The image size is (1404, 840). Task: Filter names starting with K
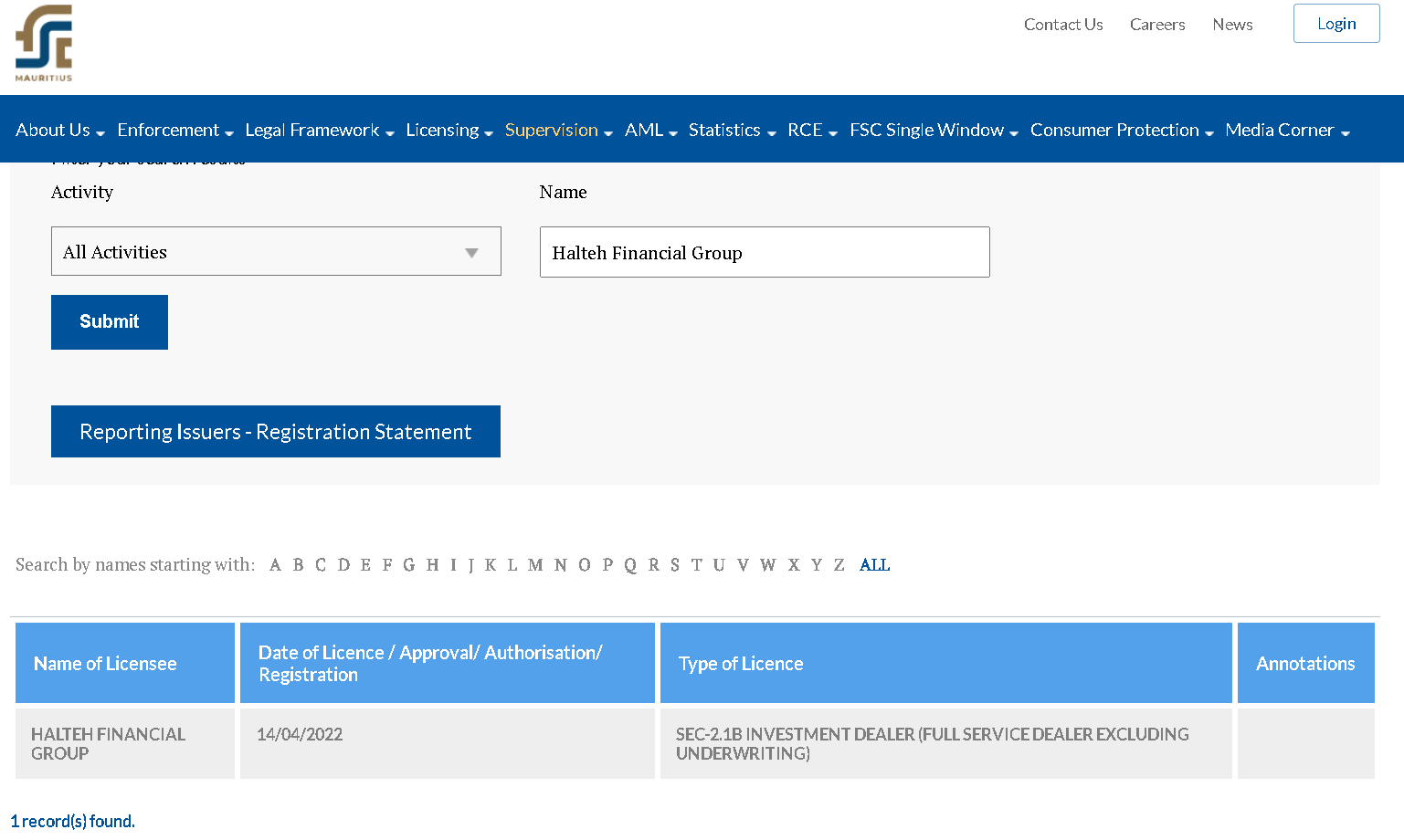pos(491,565)
